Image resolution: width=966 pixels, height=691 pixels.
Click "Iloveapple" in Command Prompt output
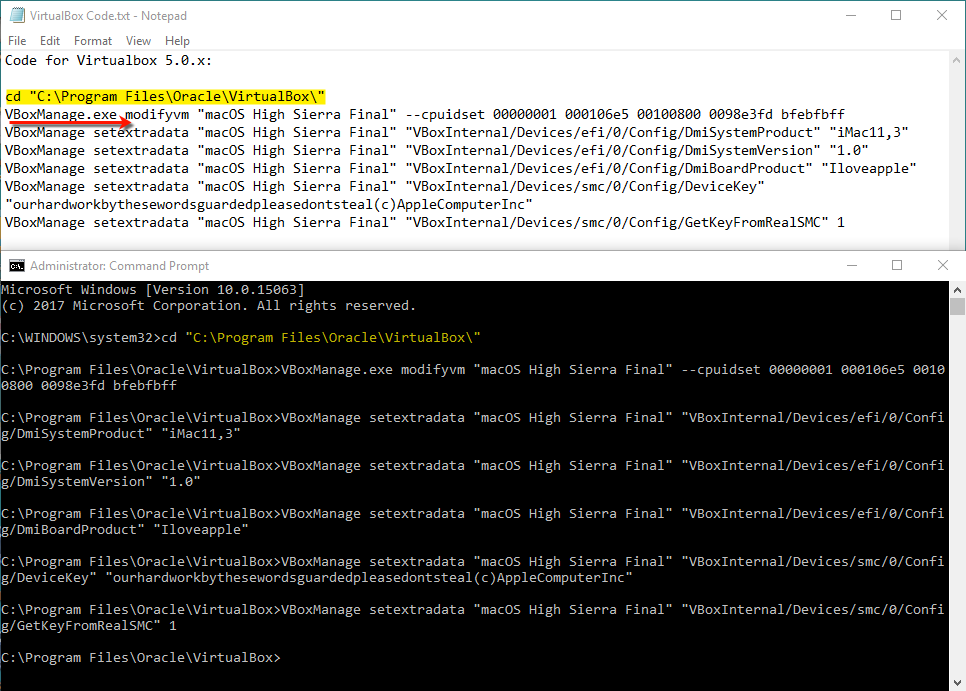201,530
